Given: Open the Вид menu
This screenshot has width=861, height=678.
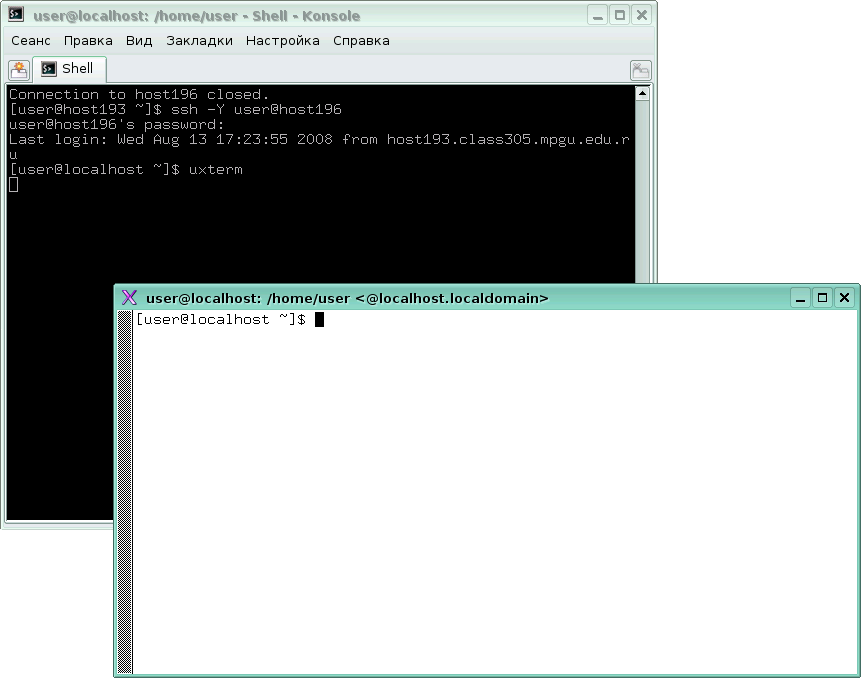Looking at the screenshot, I should [139, 41].
